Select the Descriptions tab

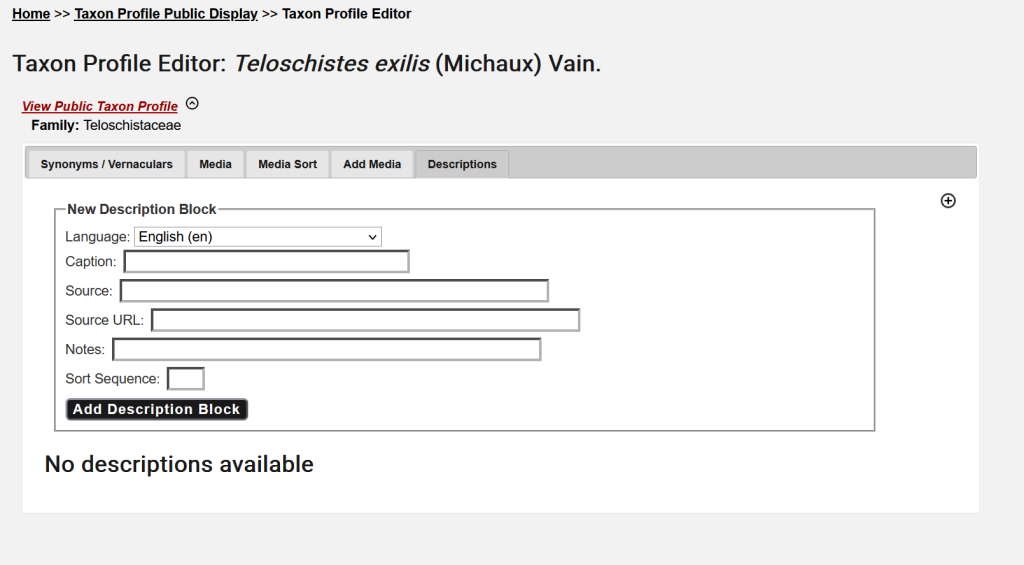(462, 164)
